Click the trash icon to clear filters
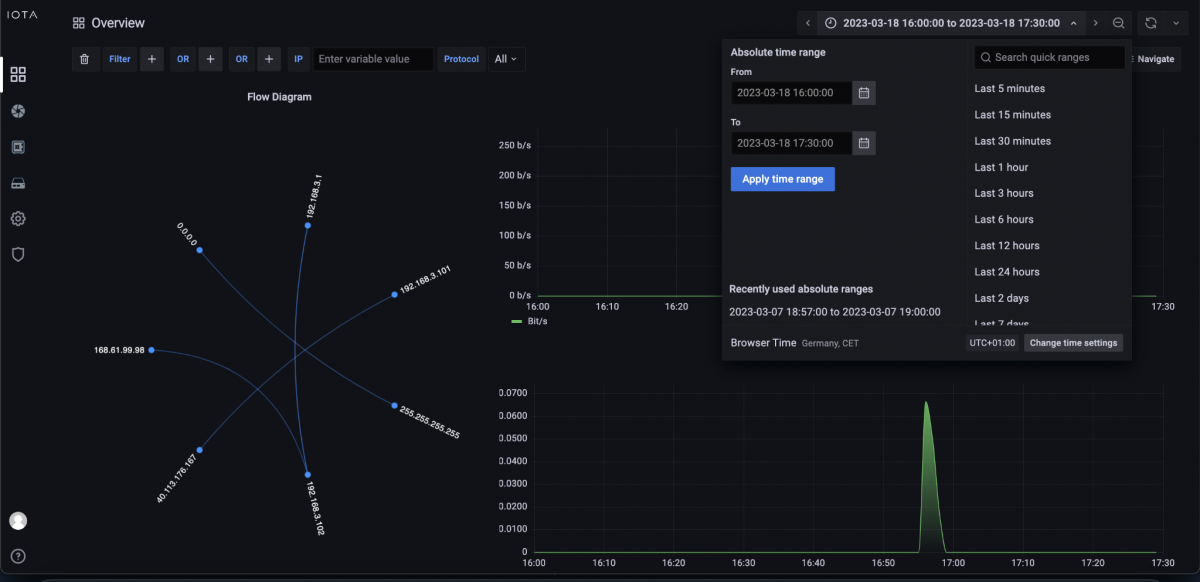Screen dimensions: 1200x582 (85, 59)
